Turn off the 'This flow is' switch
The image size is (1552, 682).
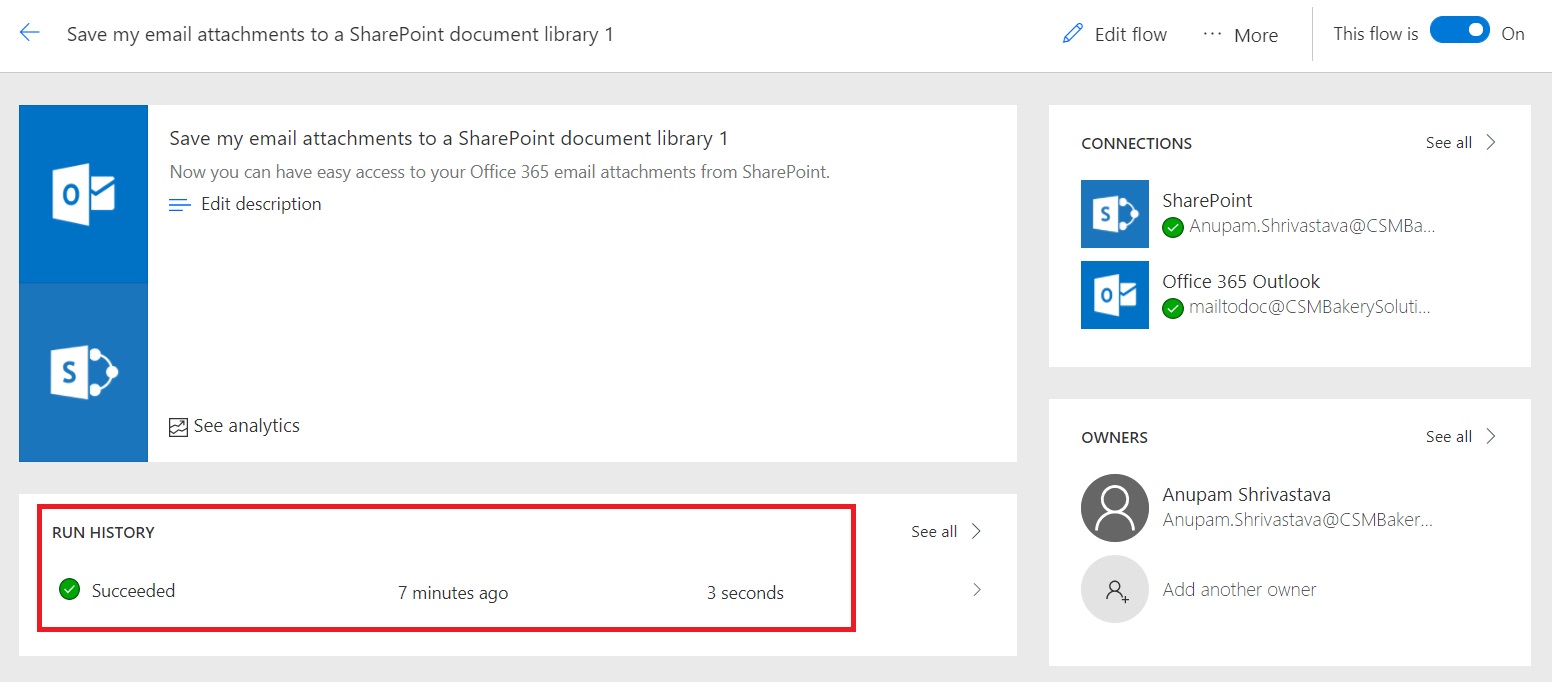(x=1460, y=31)
